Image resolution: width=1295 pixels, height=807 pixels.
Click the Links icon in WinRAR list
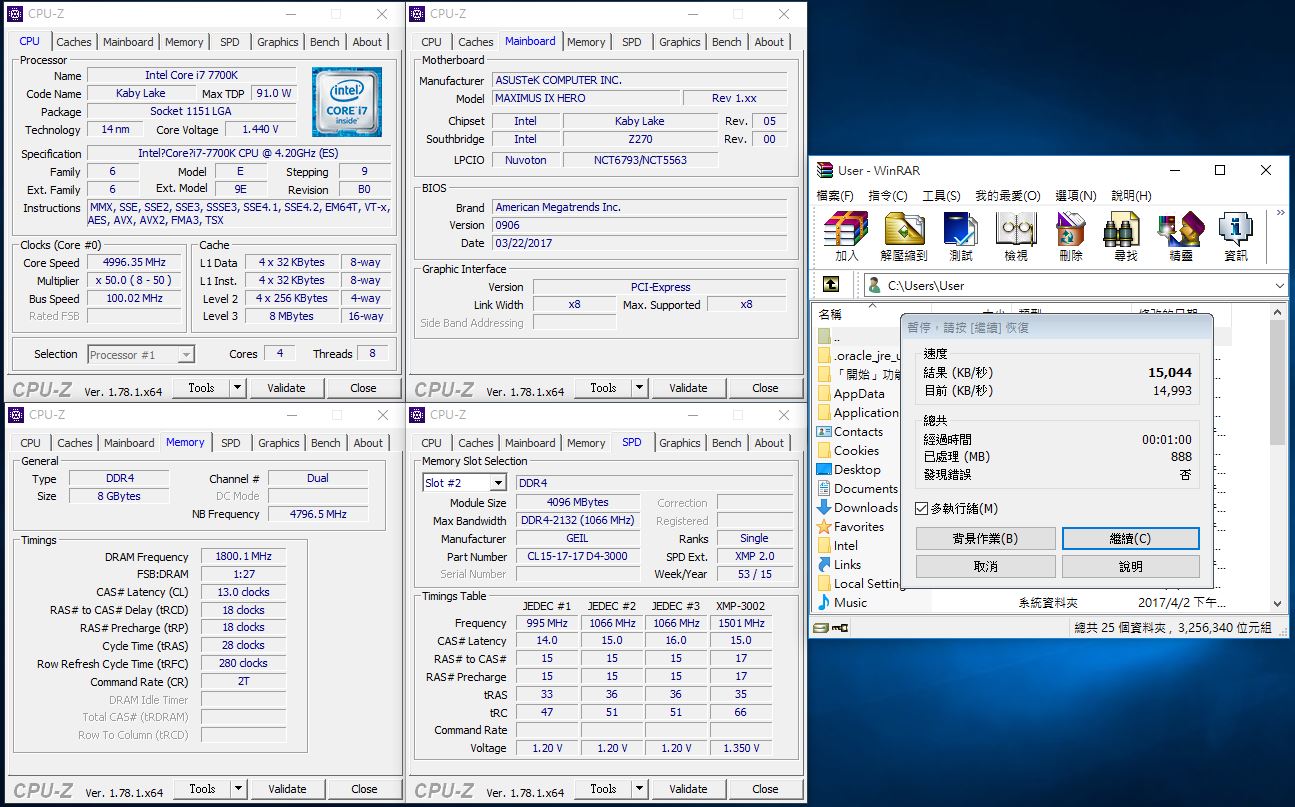click(x=824, y=565)
